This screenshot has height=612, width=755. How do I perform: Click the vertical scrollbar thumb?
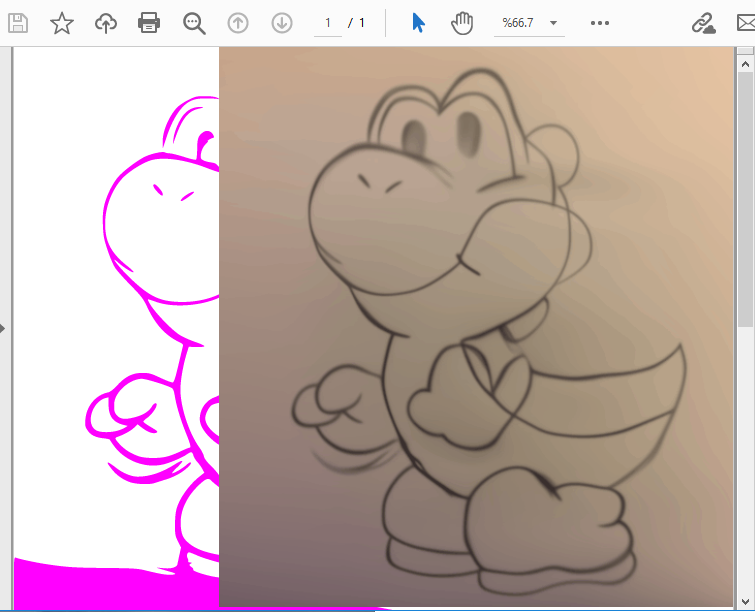[x=745, y=199]
